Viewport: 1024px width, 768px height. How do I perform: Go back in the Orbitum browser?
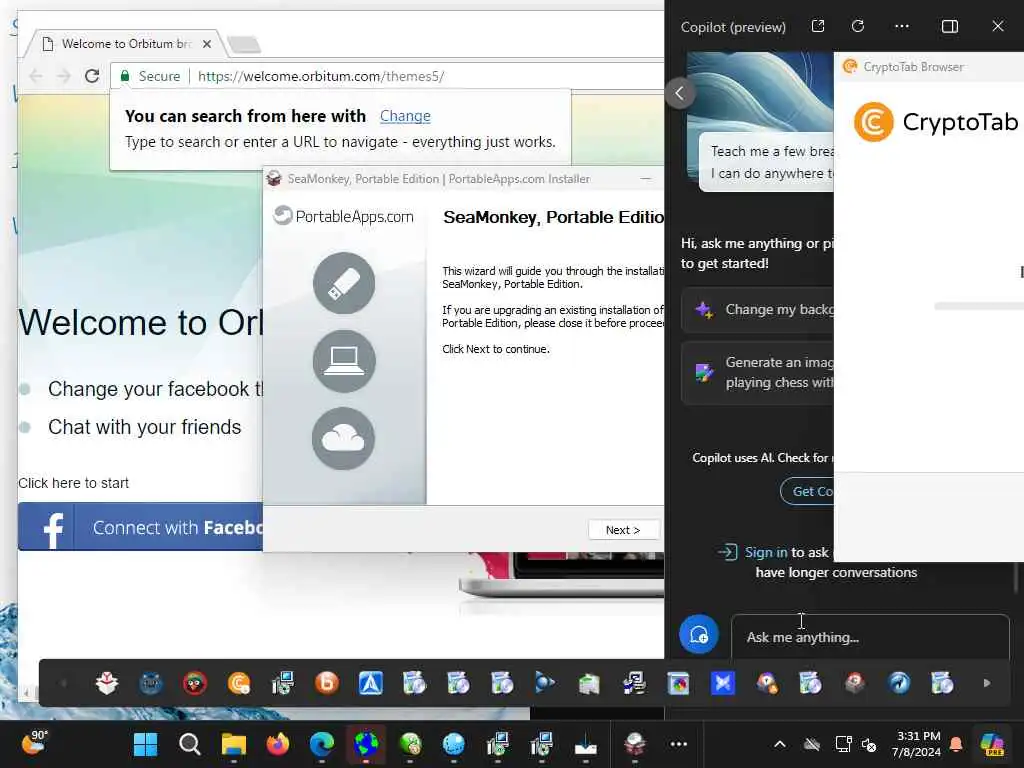36,76
